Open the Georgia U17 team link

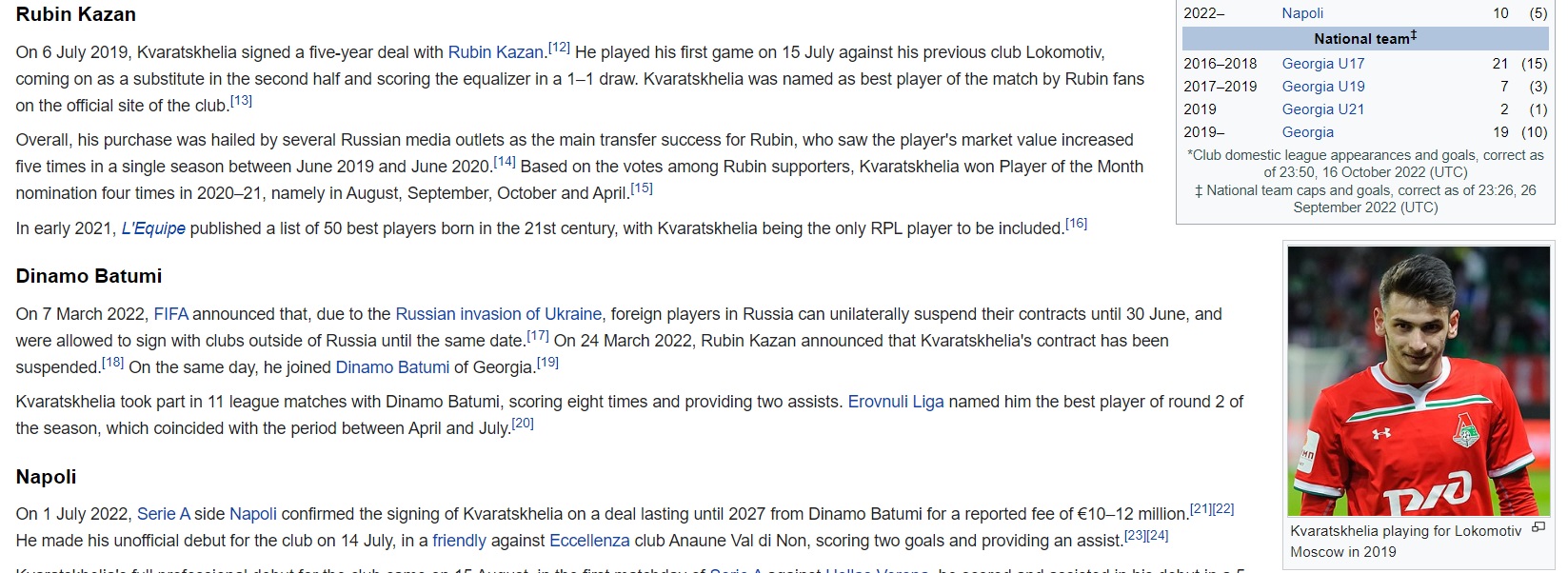click(x=1322, y=64)
